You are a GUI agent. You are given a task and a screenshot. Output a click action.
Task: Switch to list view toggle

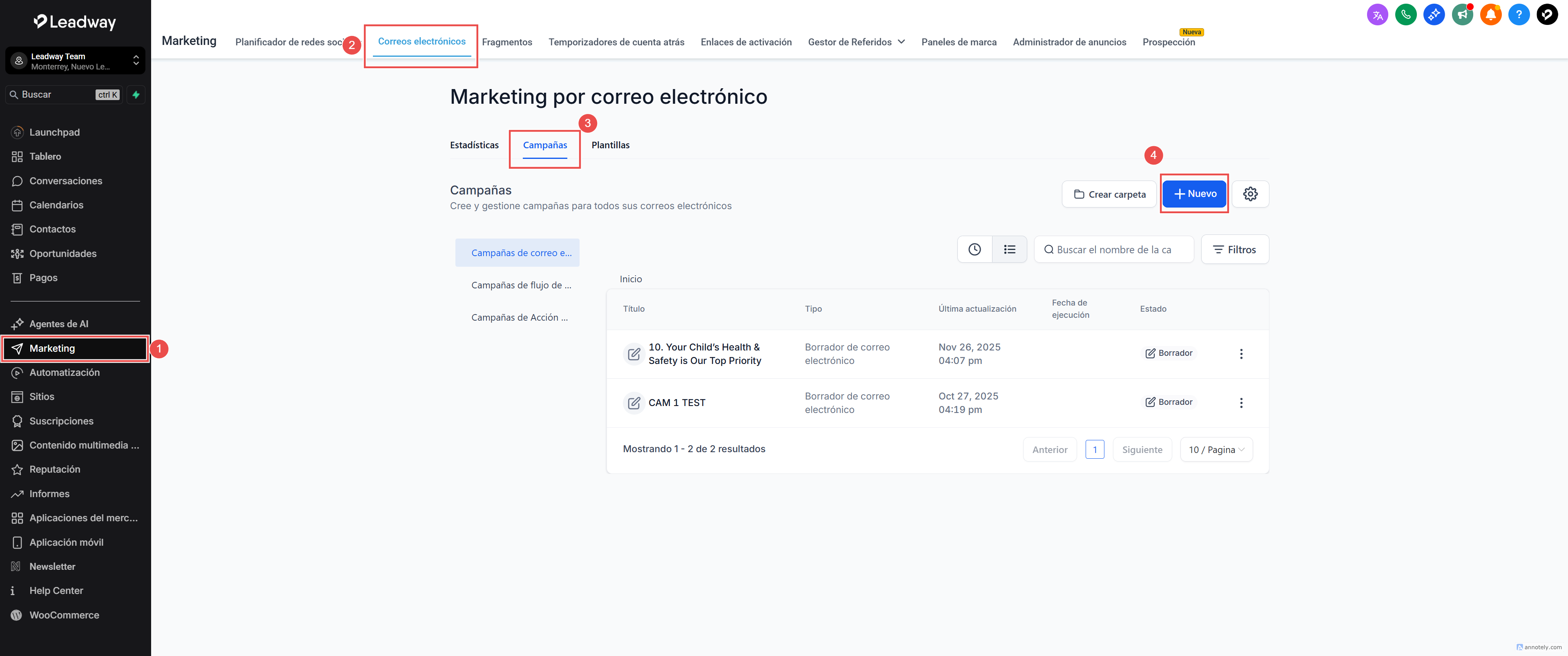point(1009,250)
